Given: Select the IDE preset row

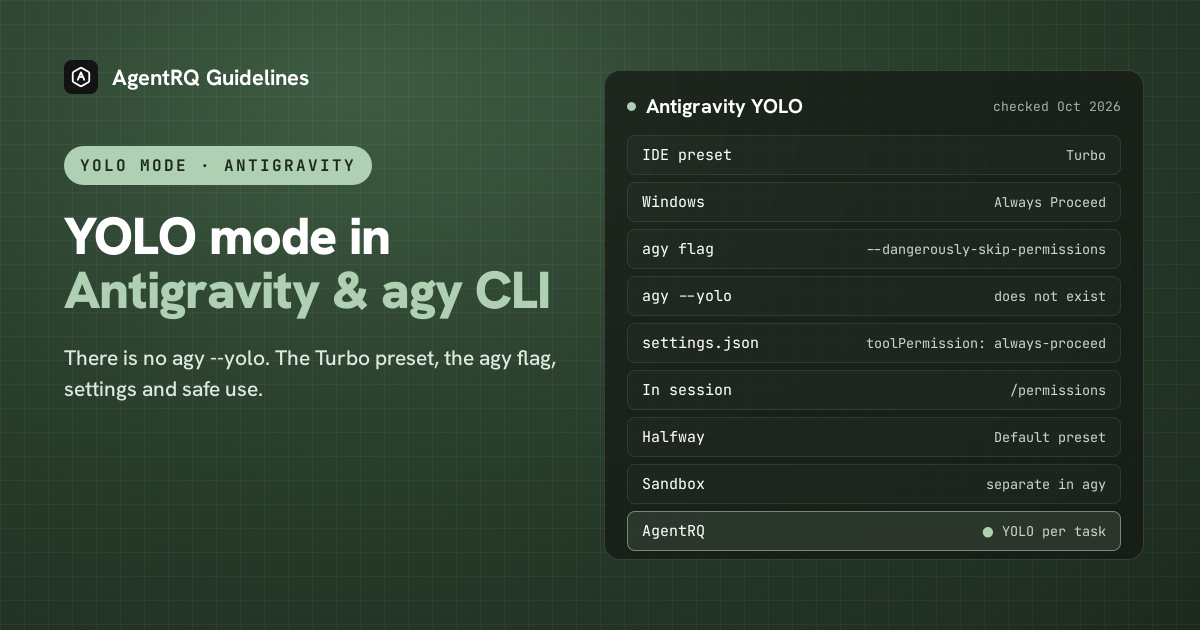Looking at the screenshot, I should (874, 155).
